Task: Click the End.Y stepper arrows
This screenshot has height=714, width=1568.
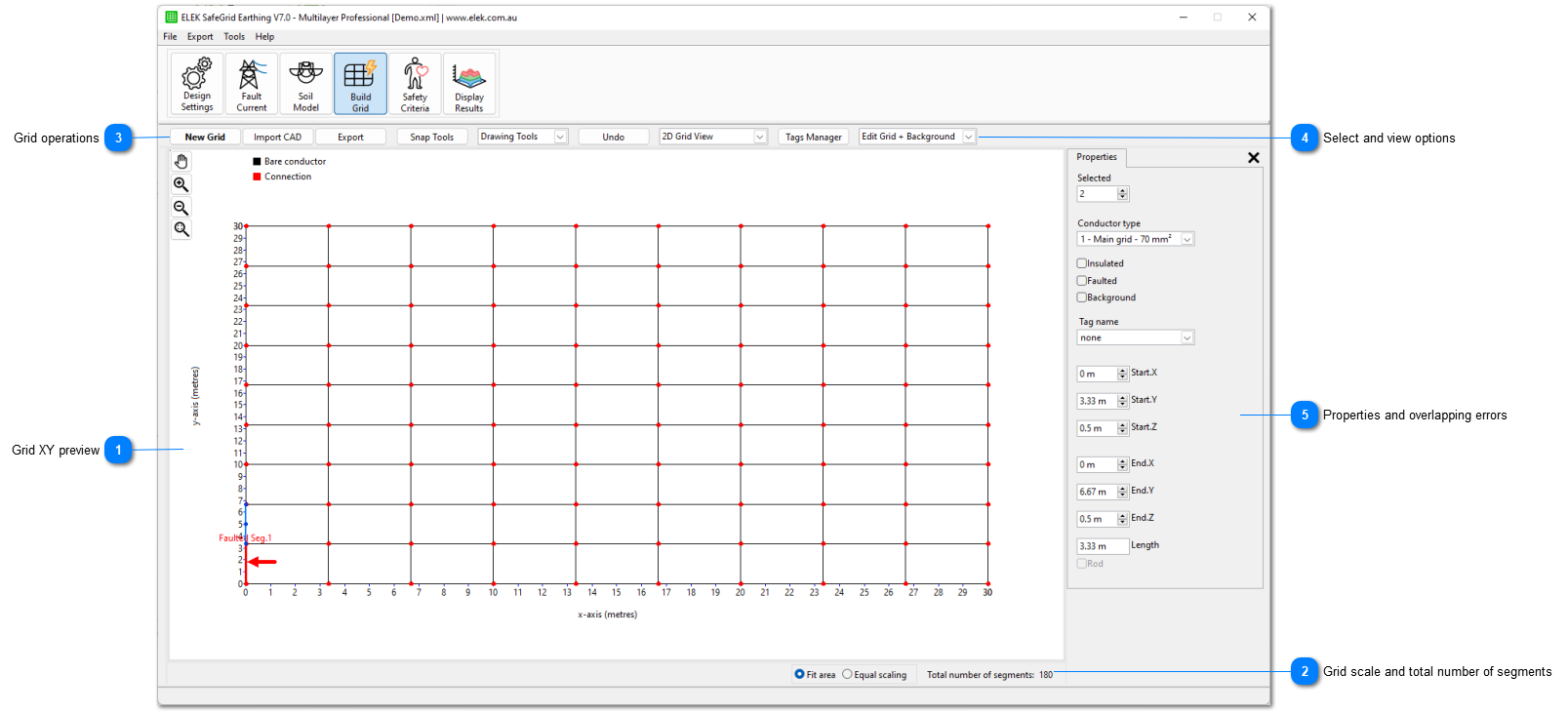Action: (x=1122, y=492)
